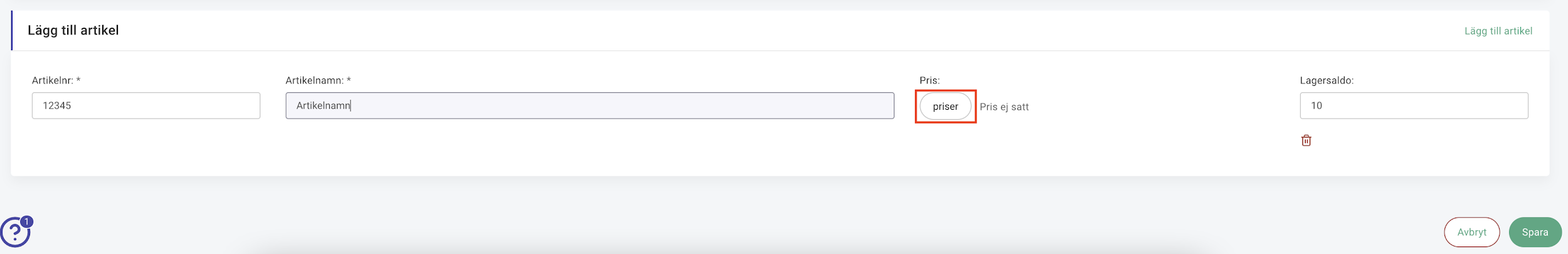Image resolution: width=1568 pixels, height=254 pixels.
Task: Click the blue accent bar beside heading
Action: click(12, 30)
